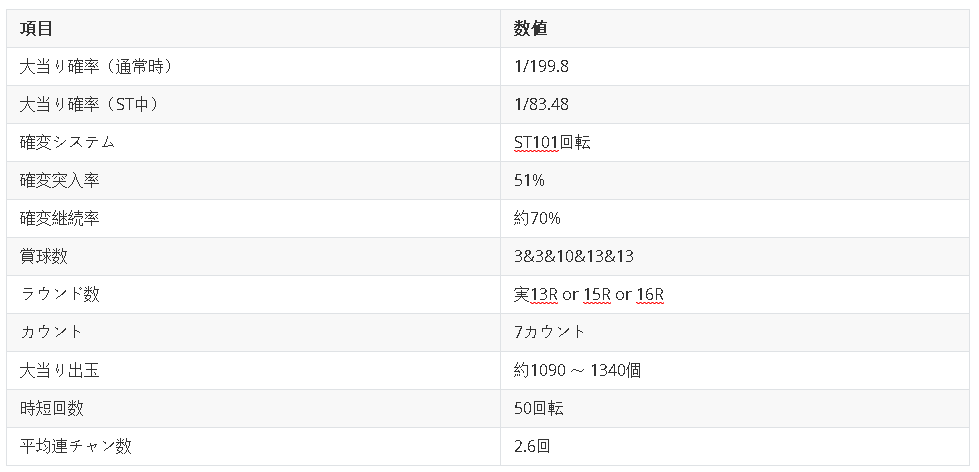Select the 2.6回 value in 平均連チャン数 row
The image size is (979, 472).
[x=532, y=447]
